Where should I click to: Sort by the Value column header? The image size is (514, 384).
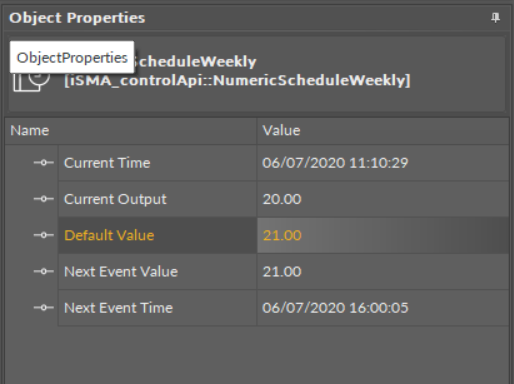383,131
